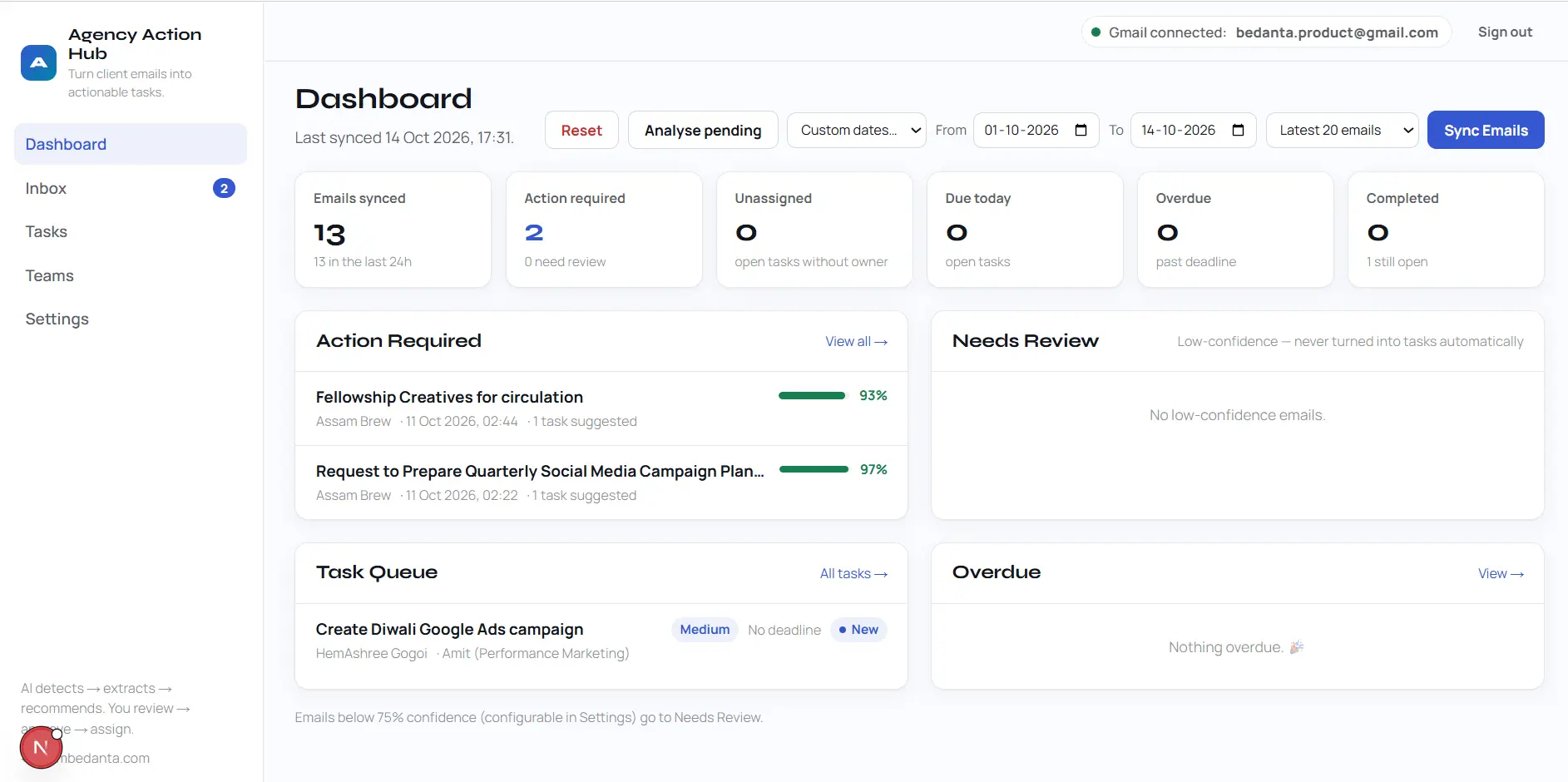Click All tasks in Task Queue
1568x782 pixels.
[x=853, y=573]
